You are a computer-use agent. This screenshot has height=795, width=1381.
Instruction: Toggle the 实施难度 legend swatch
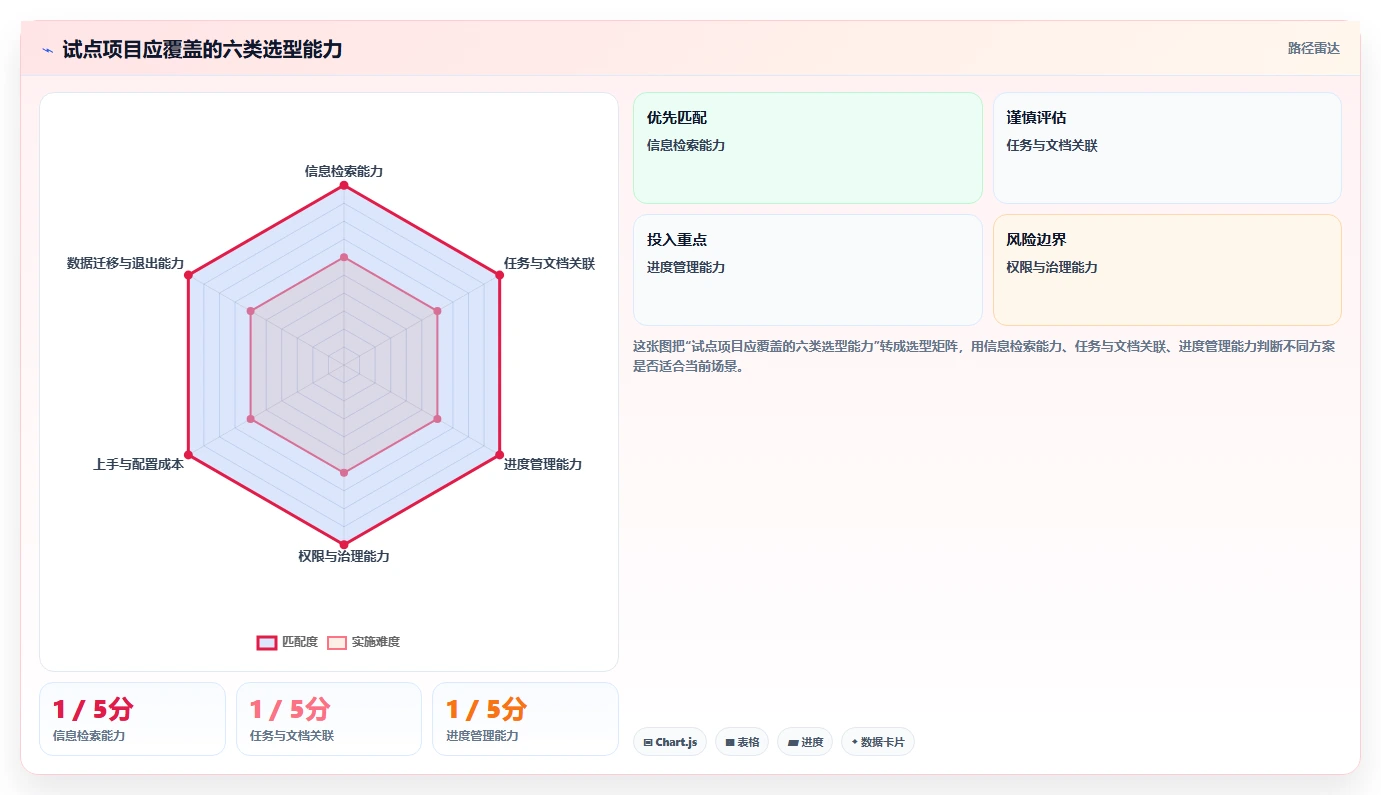point(337,642)
